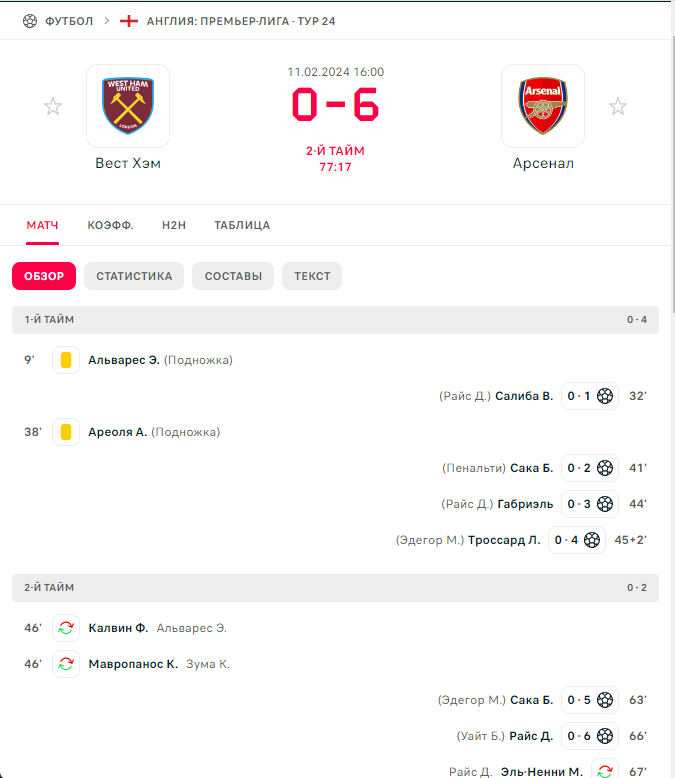Favorite Arsenal with the star icon

(618, 106)
